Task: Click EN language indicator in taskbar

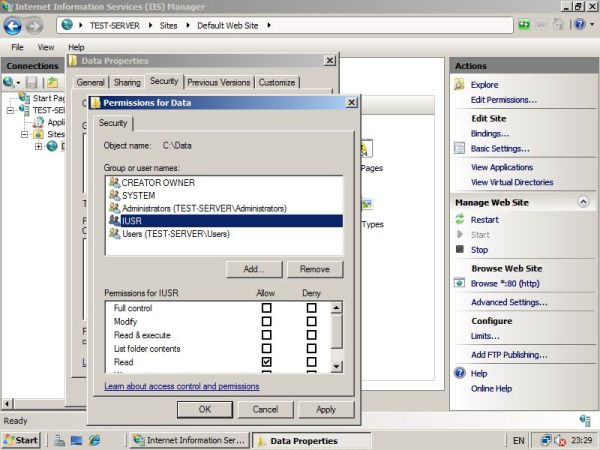Action: [518, 440]
